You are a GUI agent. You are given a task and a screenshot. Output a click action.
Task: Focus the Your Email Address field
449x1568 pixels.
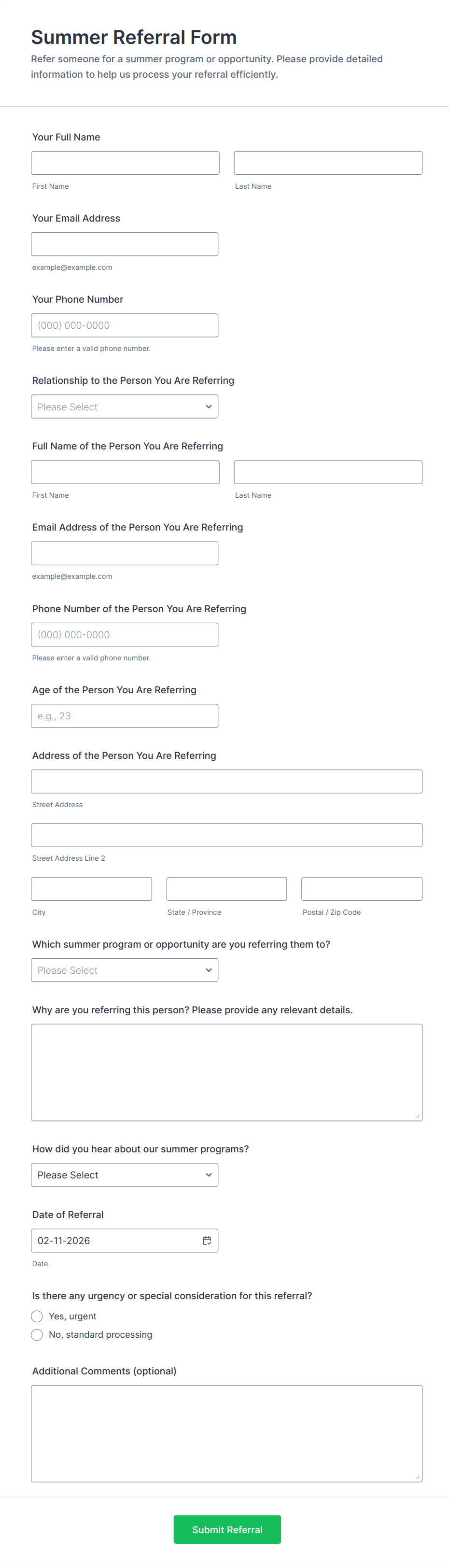pyautogui.click(x=124, y=244)
